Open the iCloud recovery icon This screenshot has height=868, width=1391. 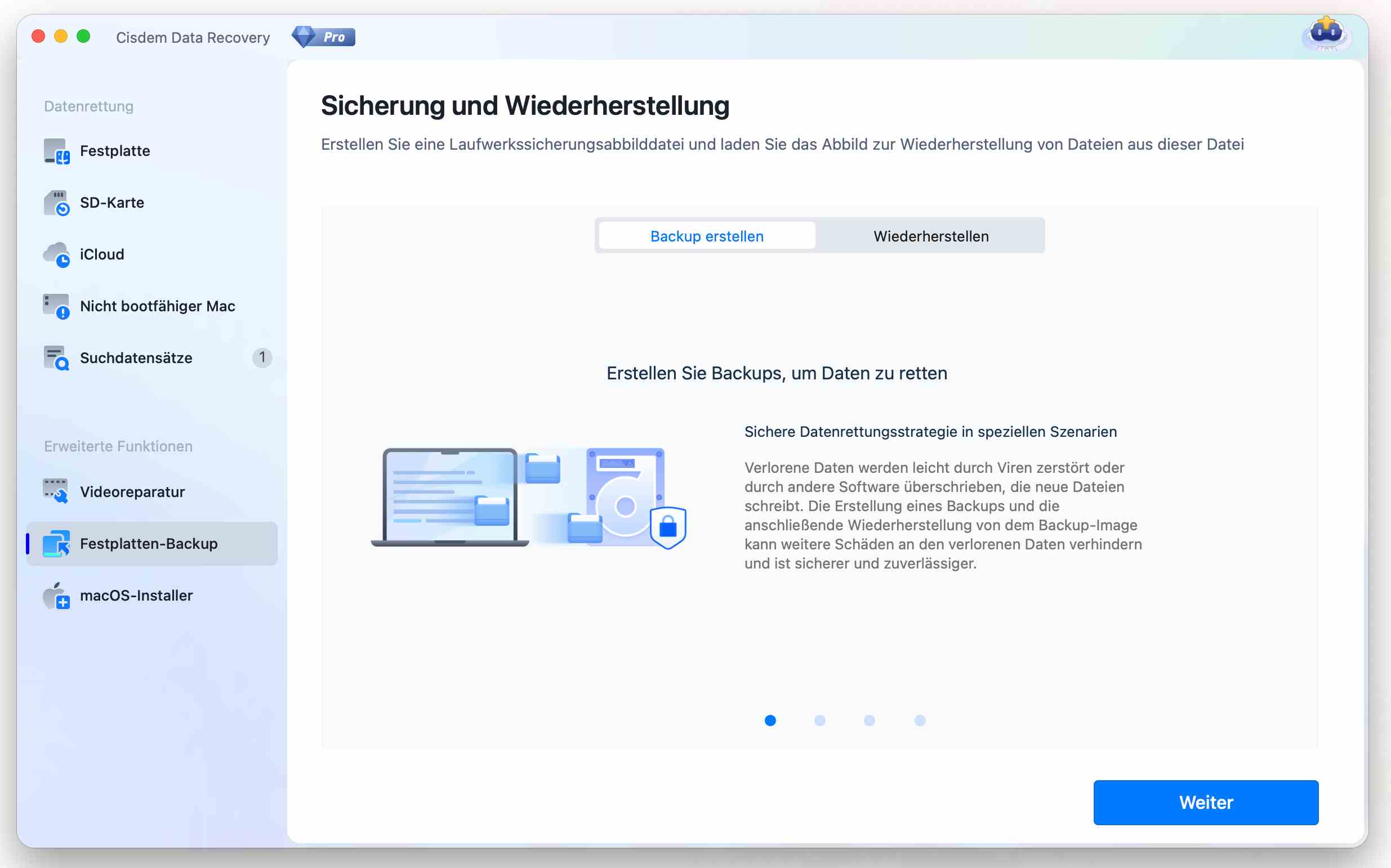[x=56, y=254]
